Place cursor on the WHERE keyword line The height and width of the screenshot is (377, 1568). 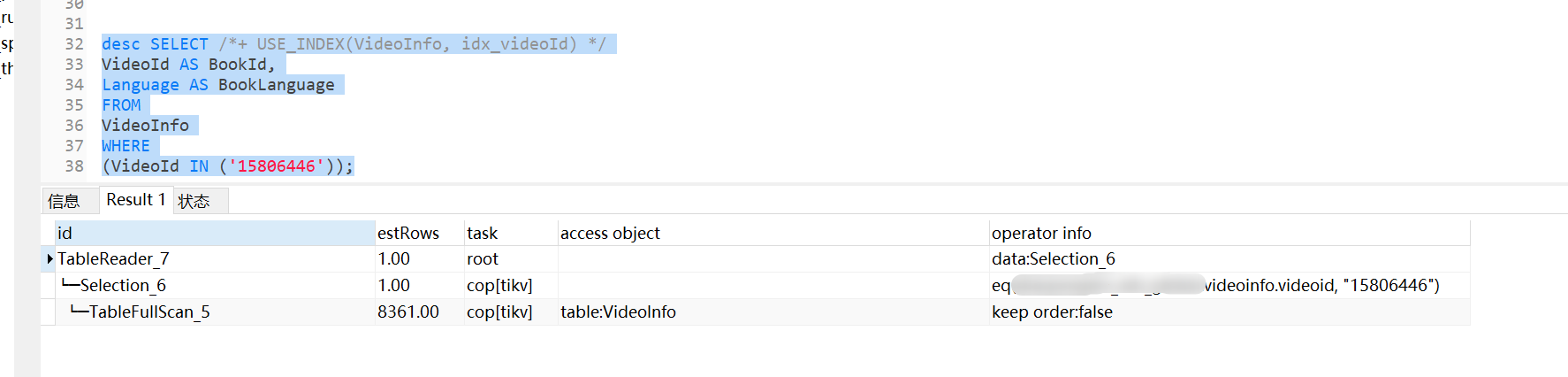[126, 146]
